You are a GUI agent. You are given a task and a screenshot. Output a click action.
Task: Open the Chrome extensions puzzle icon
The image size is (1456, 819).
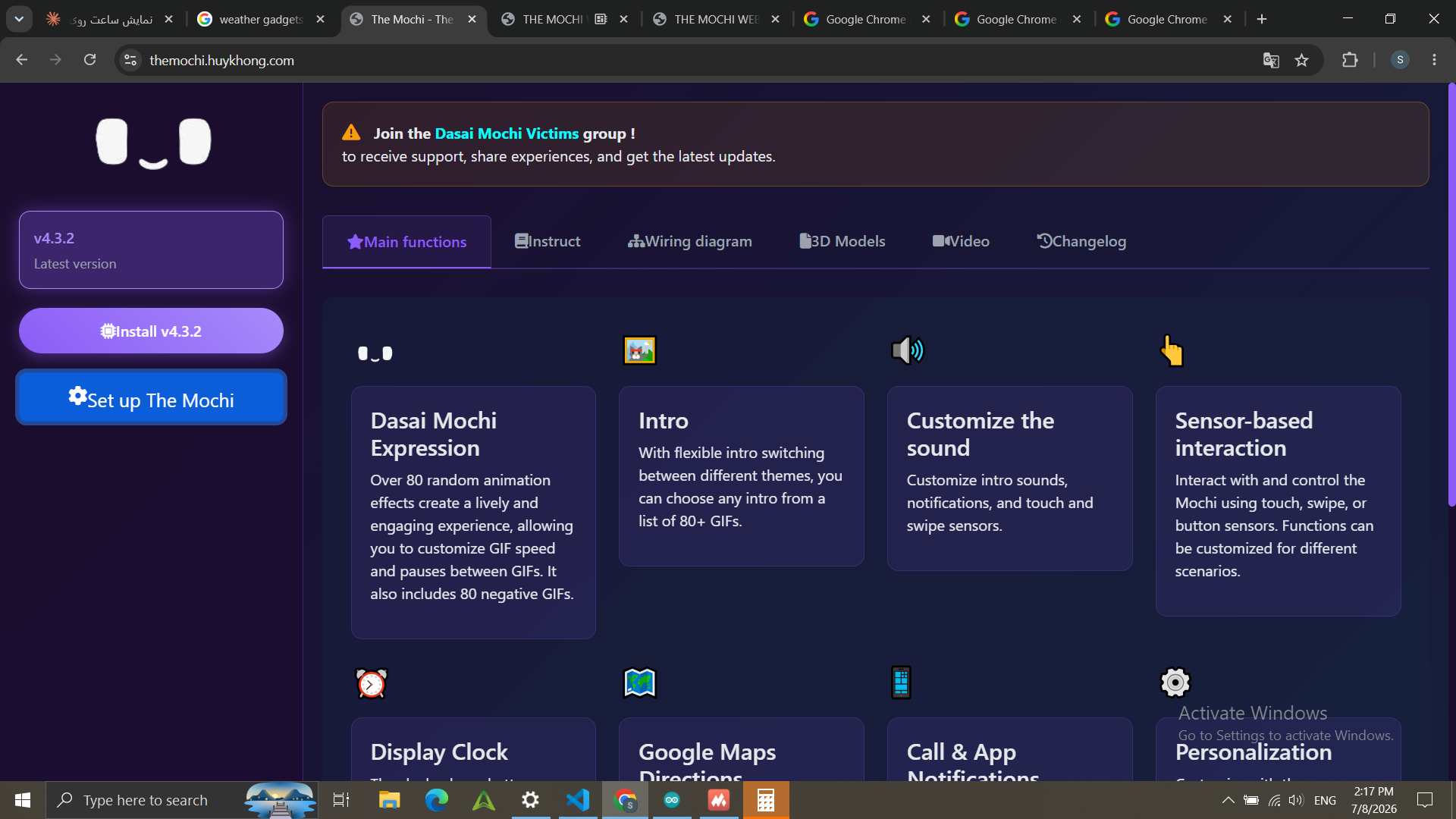[1350, 60]
